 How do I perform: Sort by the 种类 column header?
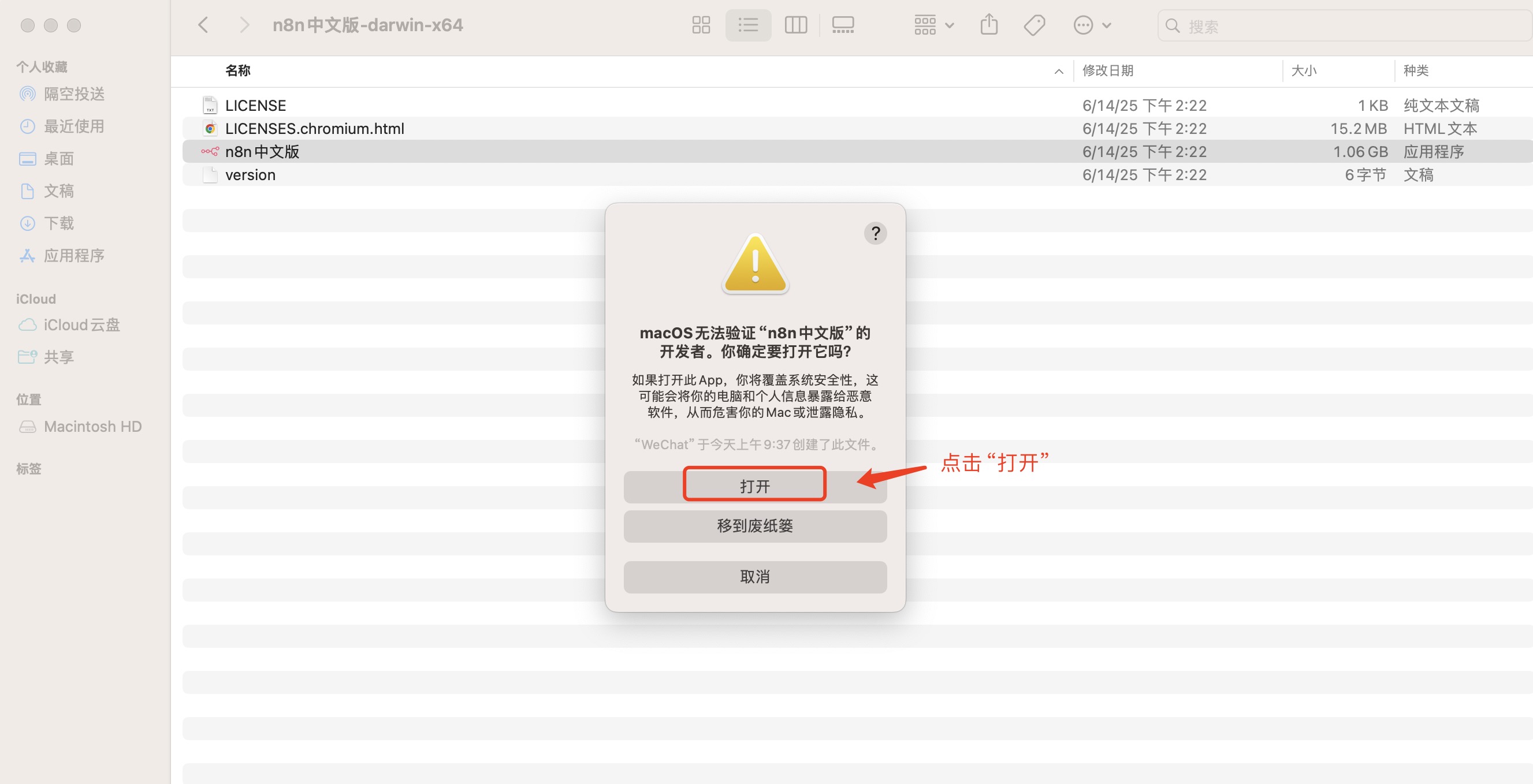(x=1416, y=70)
